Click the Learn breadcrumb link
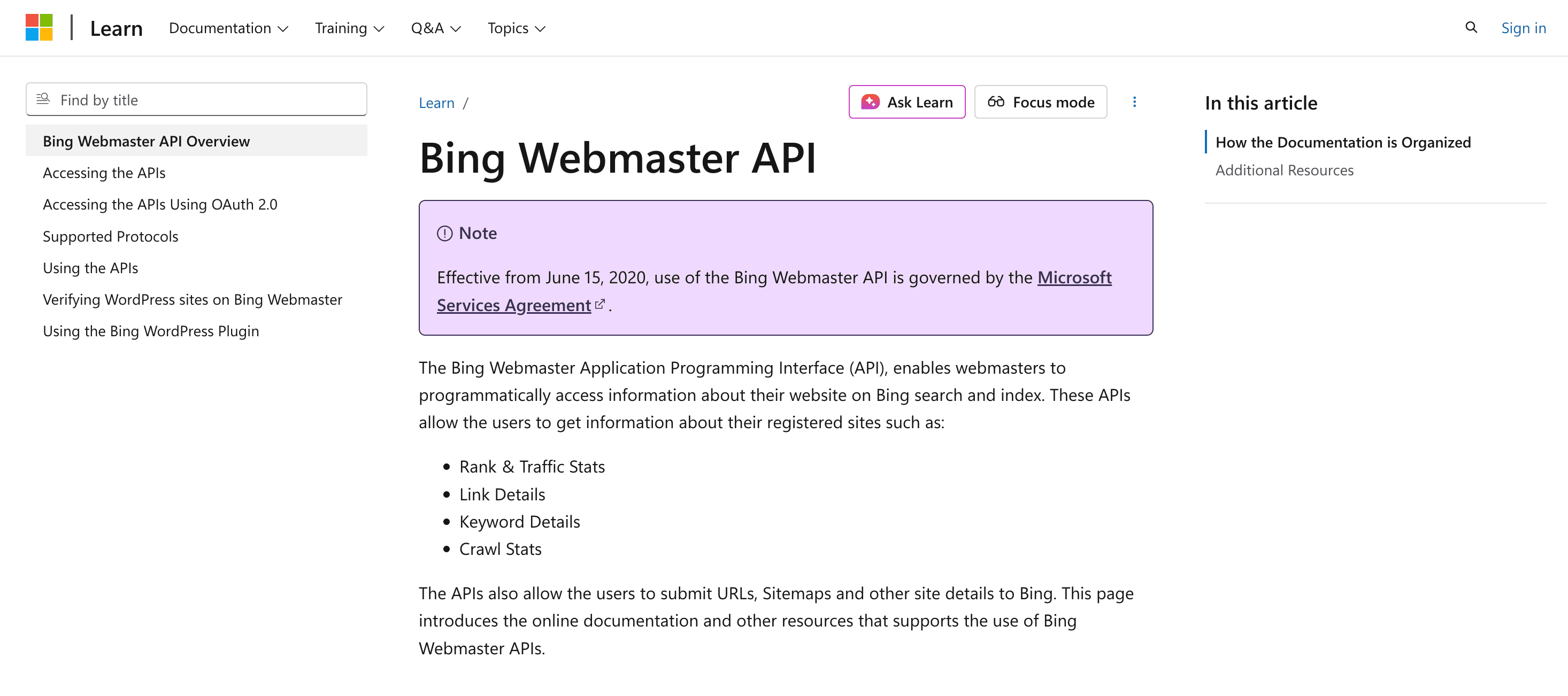 pyautogui.click(x=436, y=102)
